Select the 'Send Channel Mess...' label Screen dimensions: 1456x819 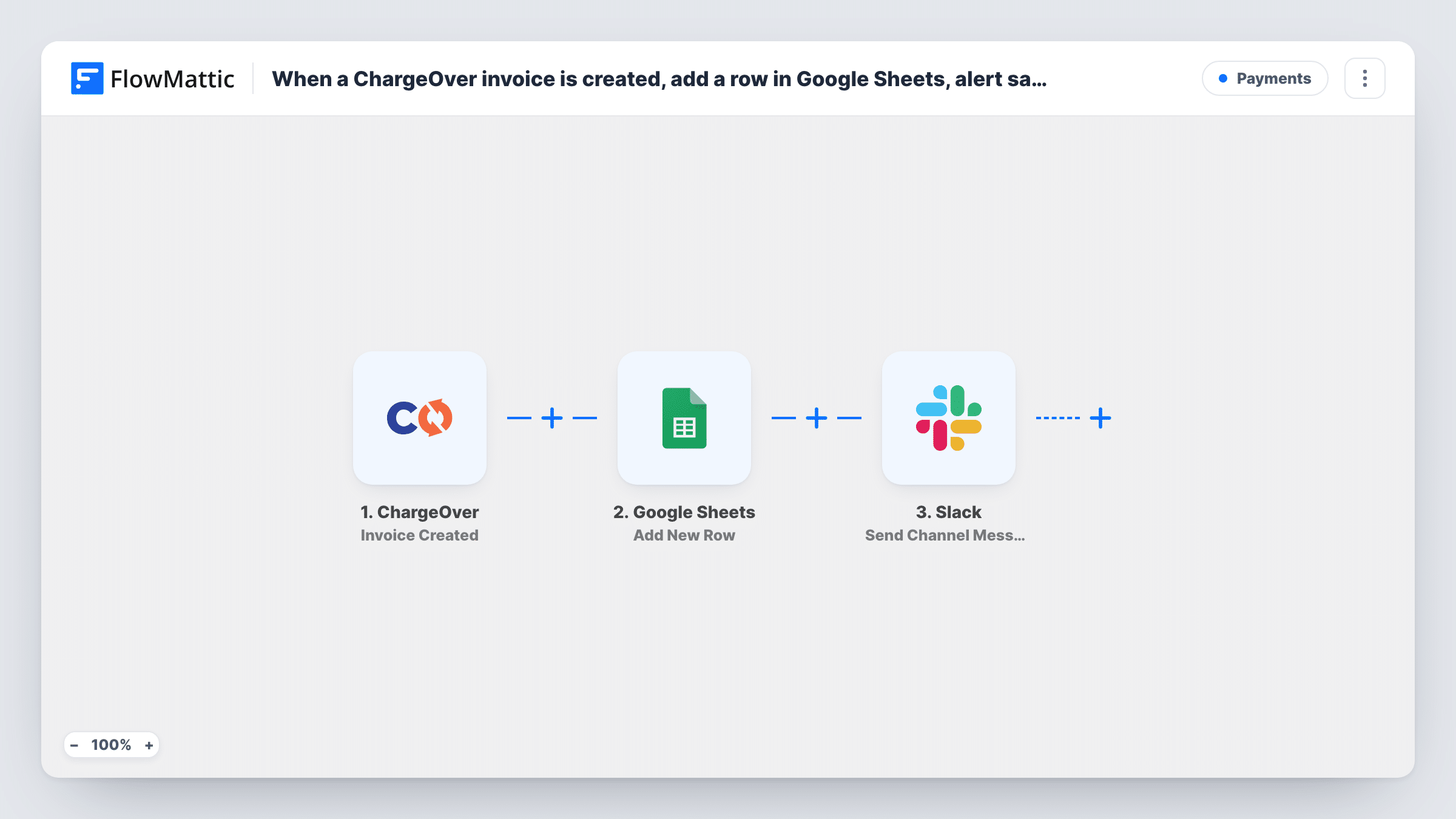[x=945, y=535]
